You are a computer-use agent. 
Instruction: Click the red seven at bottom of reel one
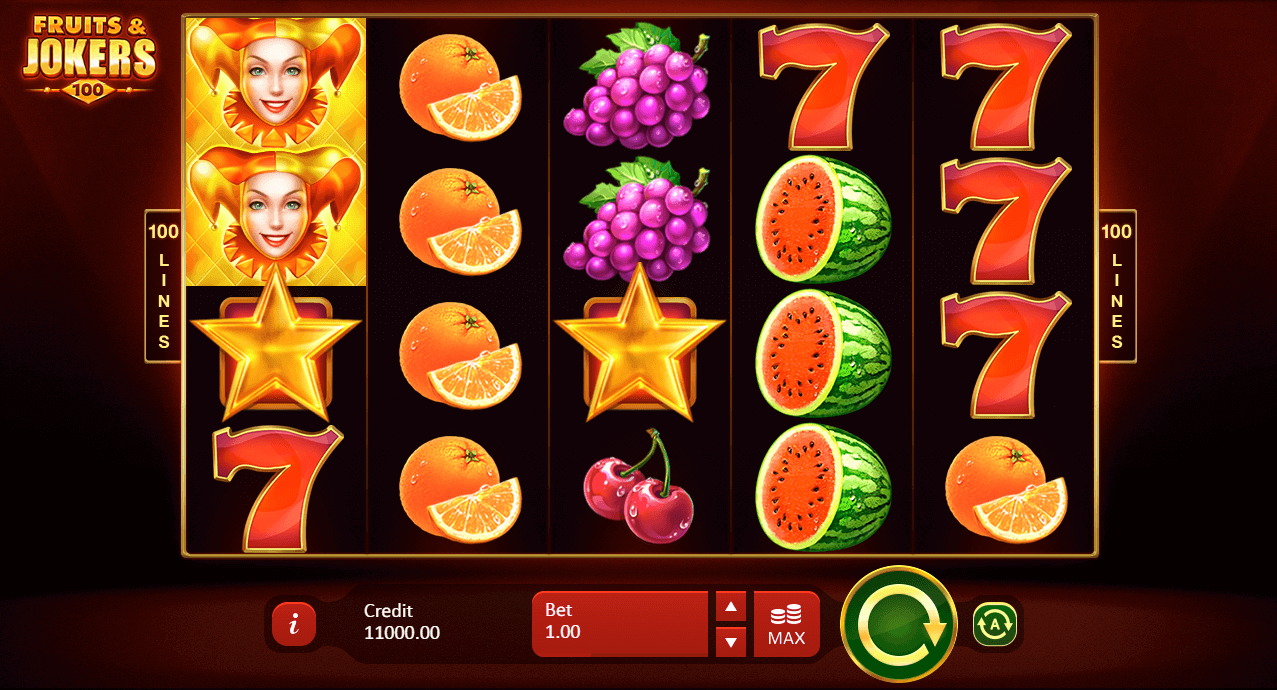coord(277,488)
